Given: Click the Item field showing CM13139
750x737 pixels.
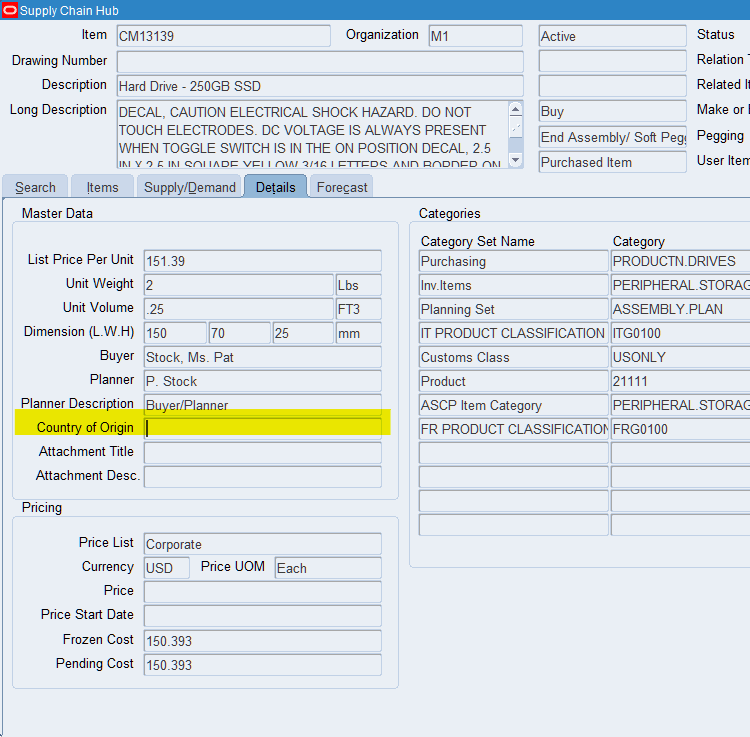Looking at the screenshot, I should click(x=223, y=36).
